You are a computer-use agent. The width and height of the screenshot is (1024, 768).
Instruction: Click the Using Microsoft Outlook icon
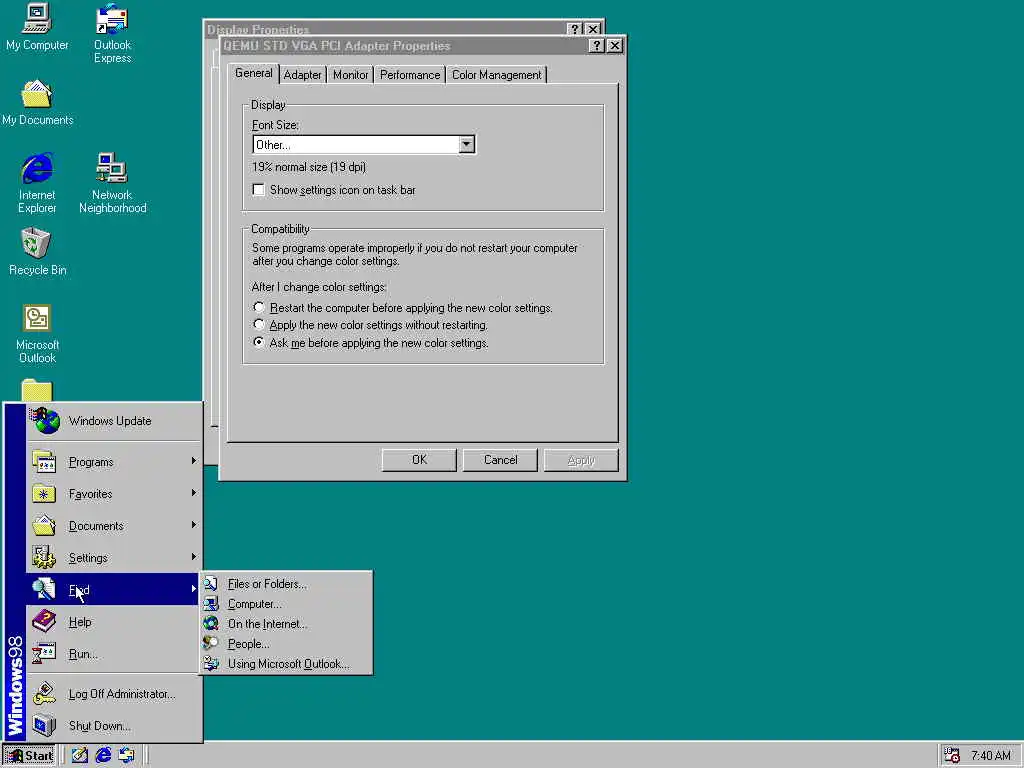point(211,664)
